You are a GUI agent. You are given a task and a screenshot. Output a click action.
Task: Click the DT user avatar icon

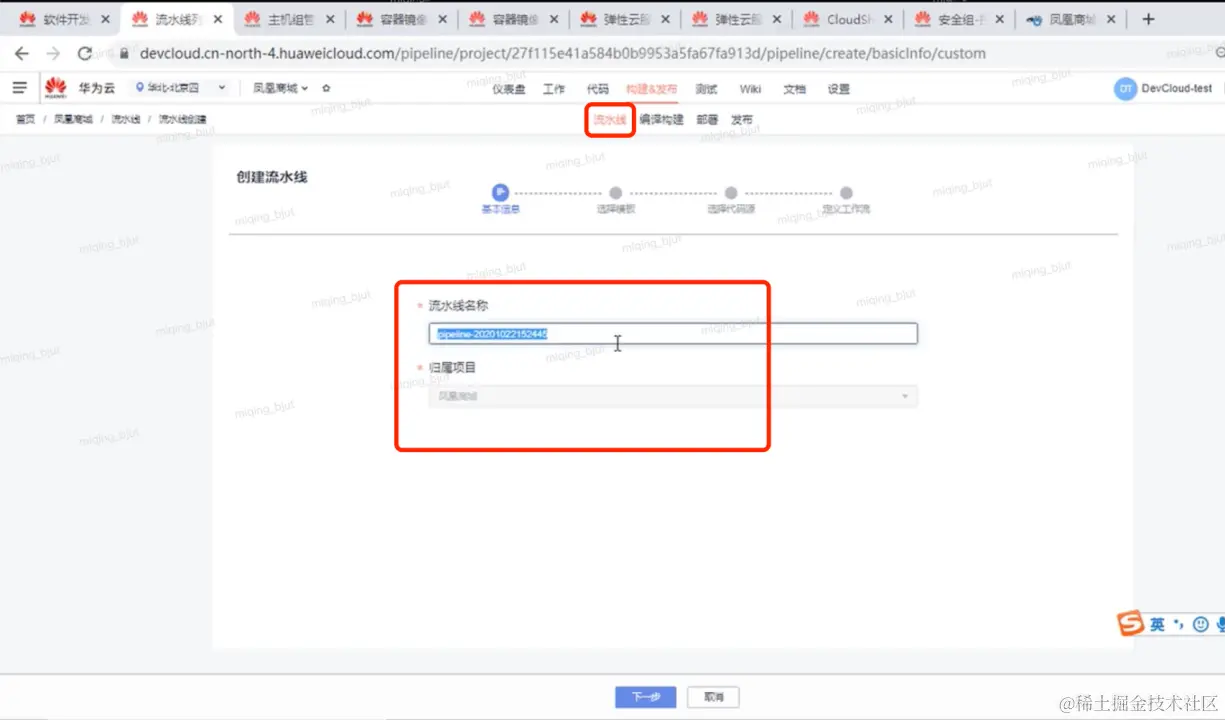1125,89
